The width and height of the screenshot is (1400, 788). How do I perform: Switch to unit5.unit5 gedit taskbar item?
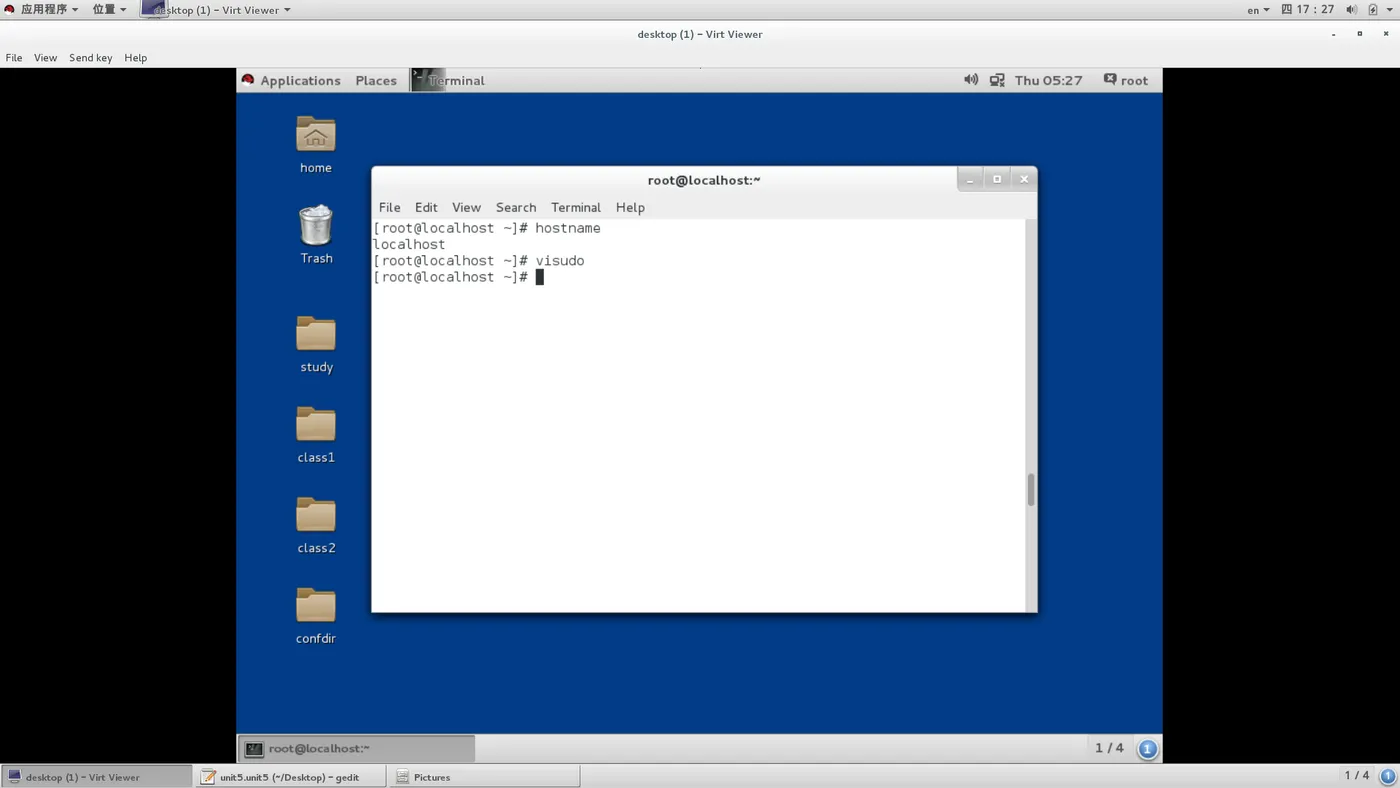[290, 777]
